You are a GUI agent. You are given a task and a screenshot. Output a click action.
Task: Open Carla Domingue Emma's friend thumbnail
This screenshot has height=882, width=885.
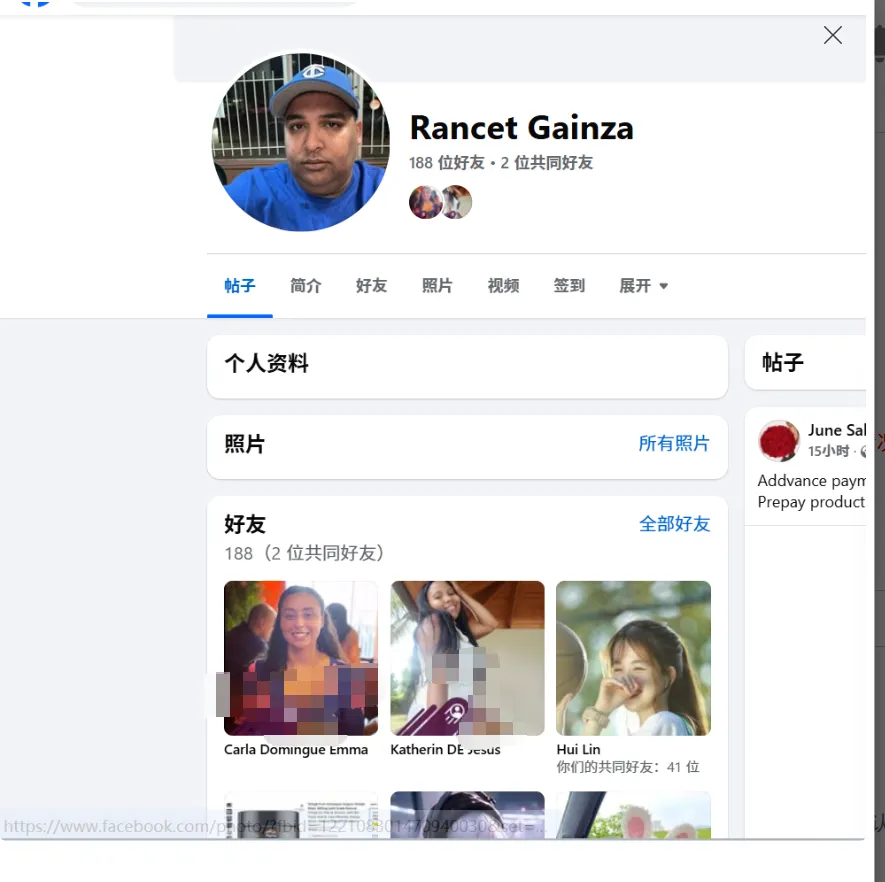tap(300, 657)
